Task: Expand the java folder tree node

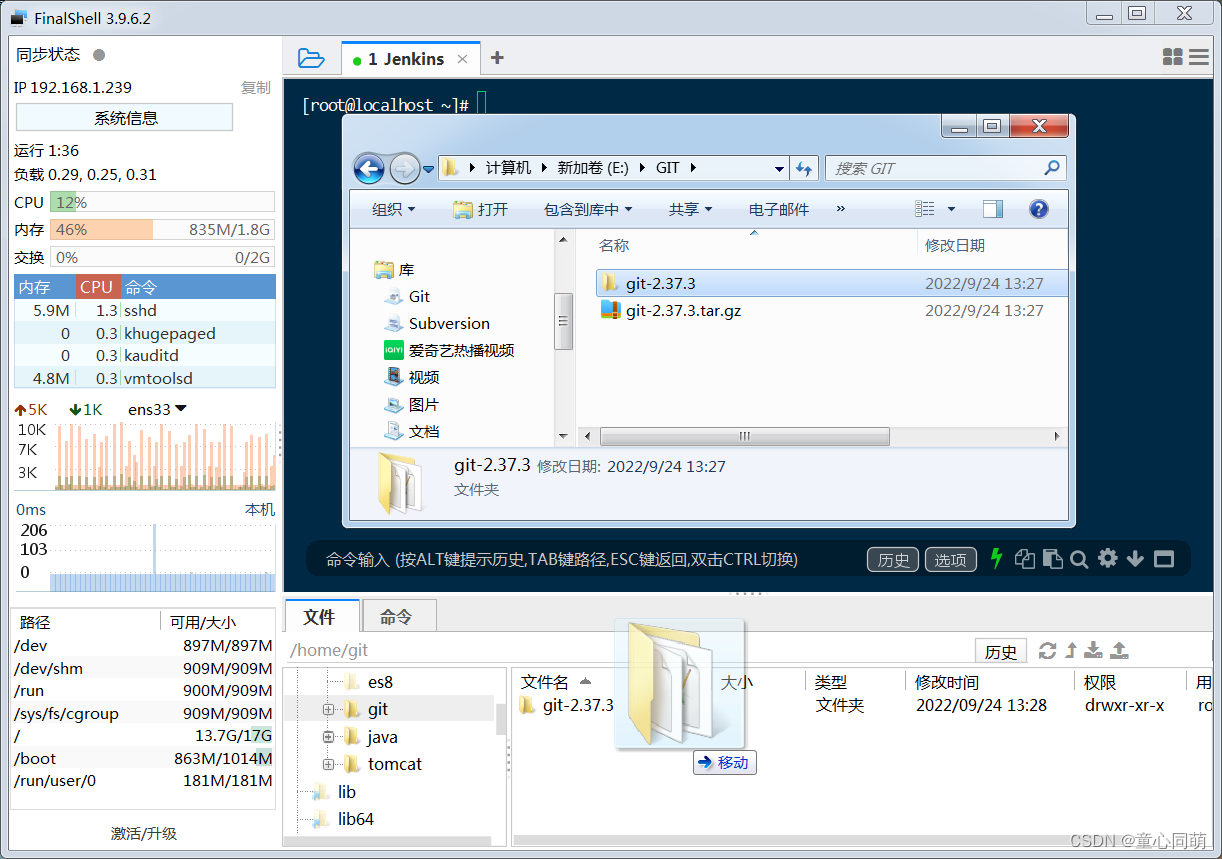Action: (327, 736)
